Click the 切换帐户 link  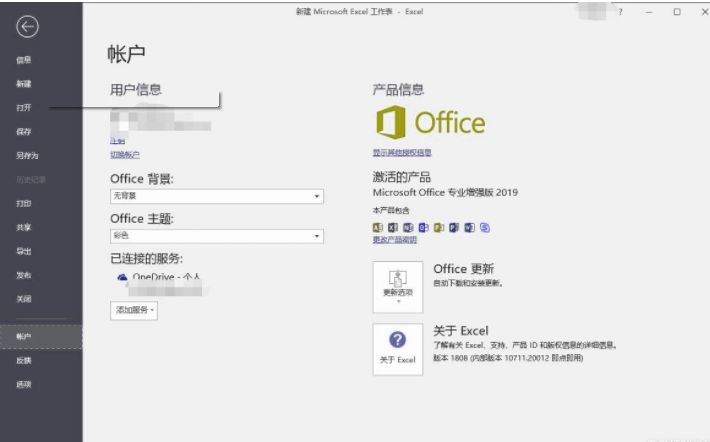(x=125, y=154)
